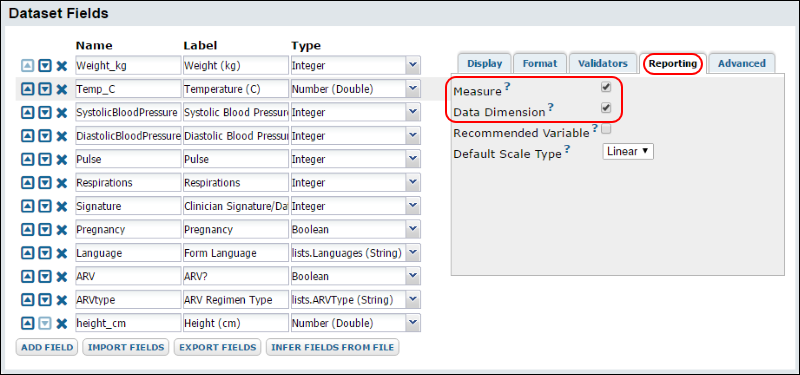Uncheck the Measure checkbox
This screenshot has height=375, width=800.
(606, 87)
